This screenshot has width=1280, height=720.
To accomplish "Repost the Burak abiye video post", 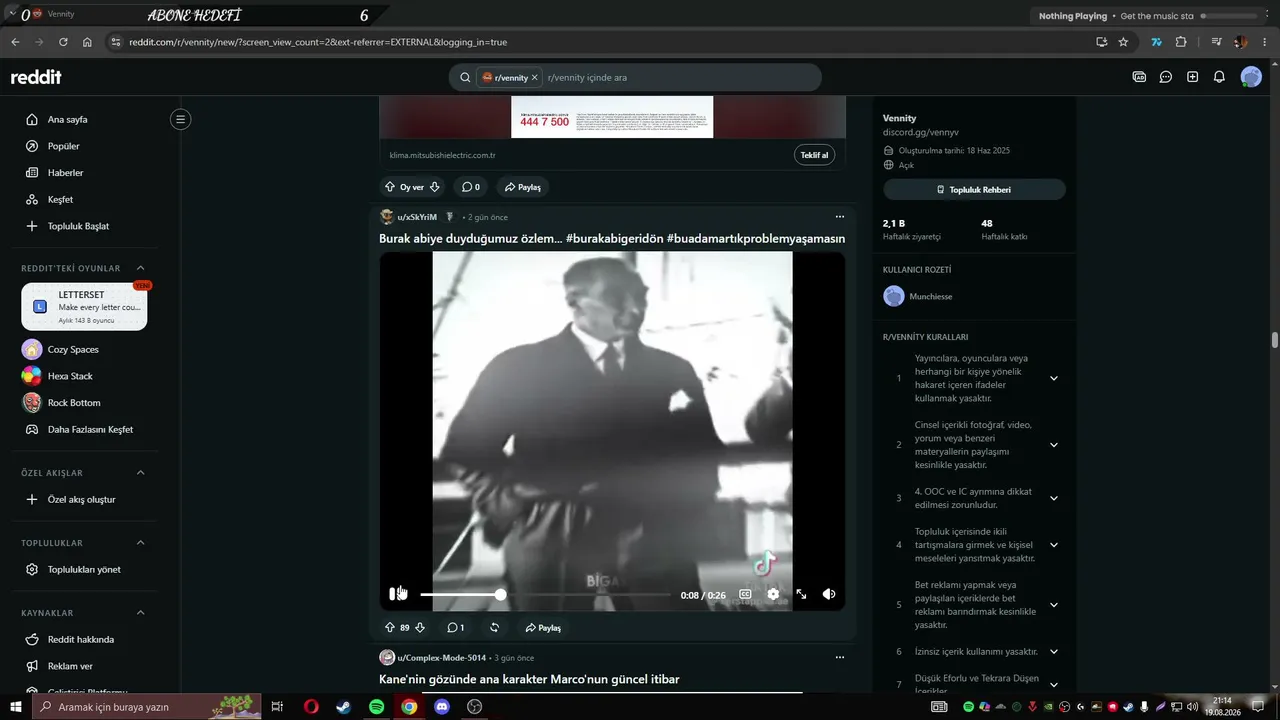I will point(494,628).
